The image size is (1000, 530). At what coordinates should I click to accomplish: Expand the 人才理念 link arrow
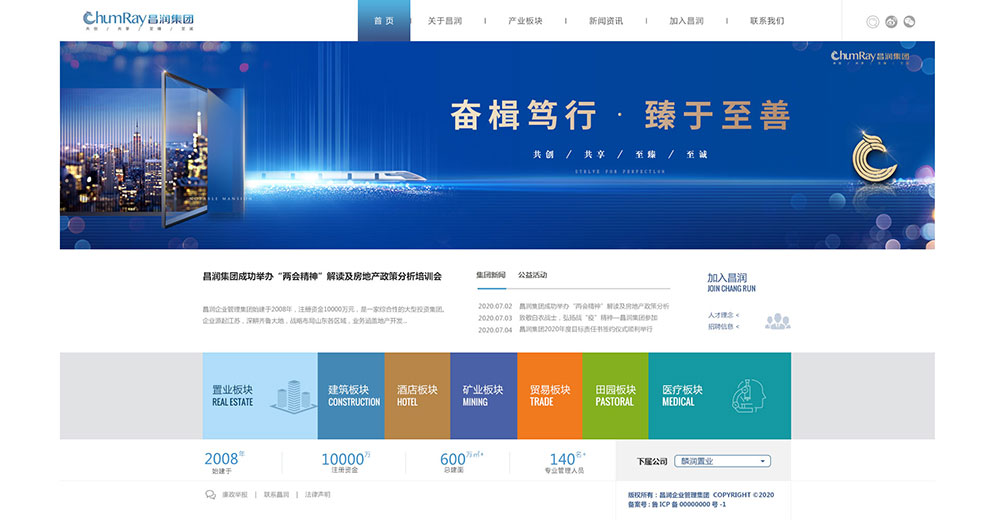point(738,315)
